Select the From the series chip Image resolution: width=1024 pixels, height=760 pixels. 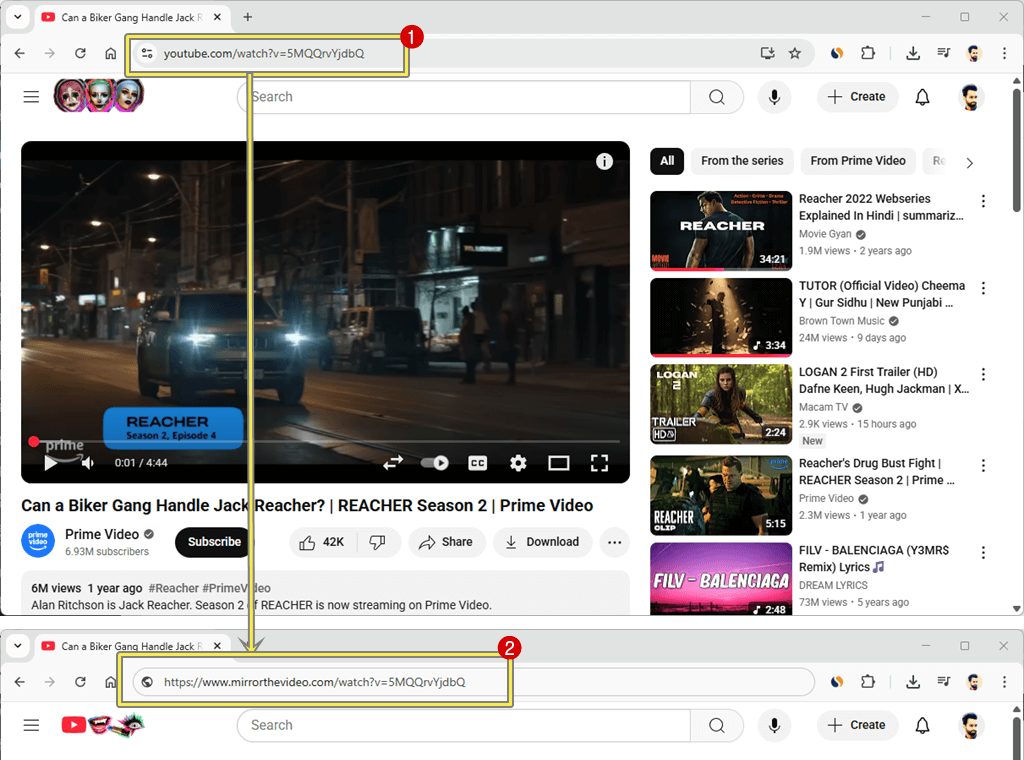tap(742, 161)
